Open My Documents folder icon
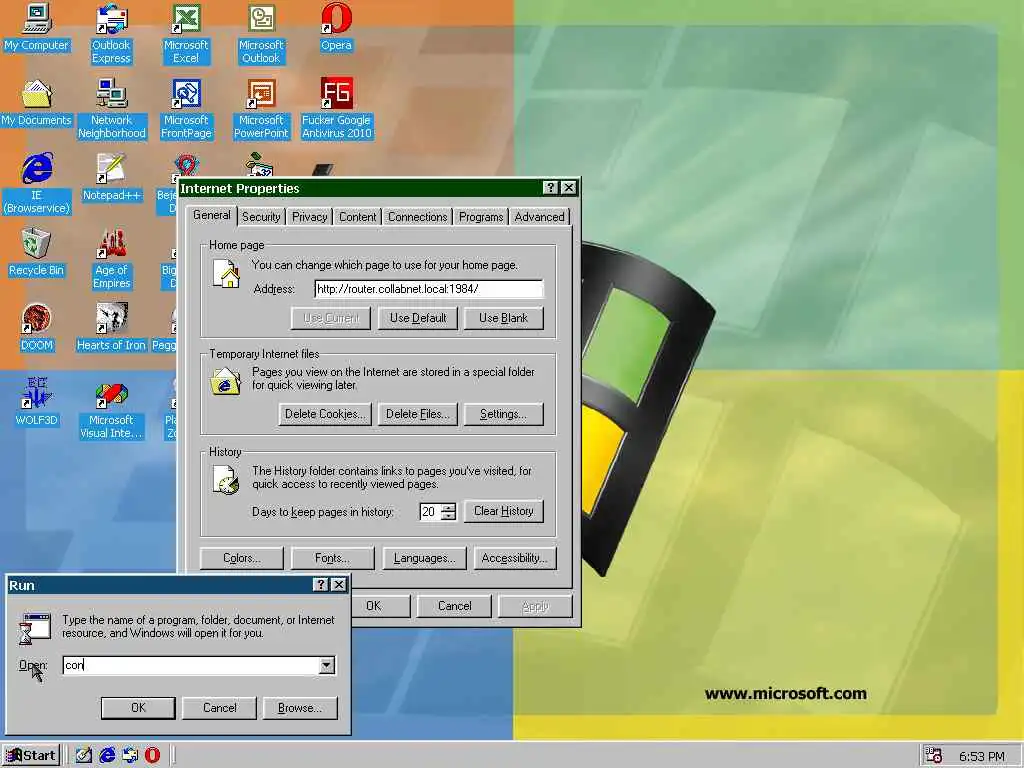This screenshot has width=1024, height=768. click(x=37, y=103)
